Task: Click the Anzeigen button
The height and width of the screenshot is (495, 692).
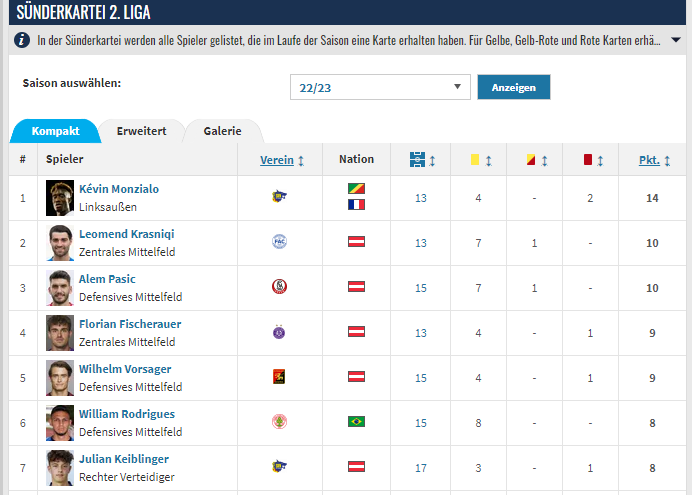Action: [513, 87]
